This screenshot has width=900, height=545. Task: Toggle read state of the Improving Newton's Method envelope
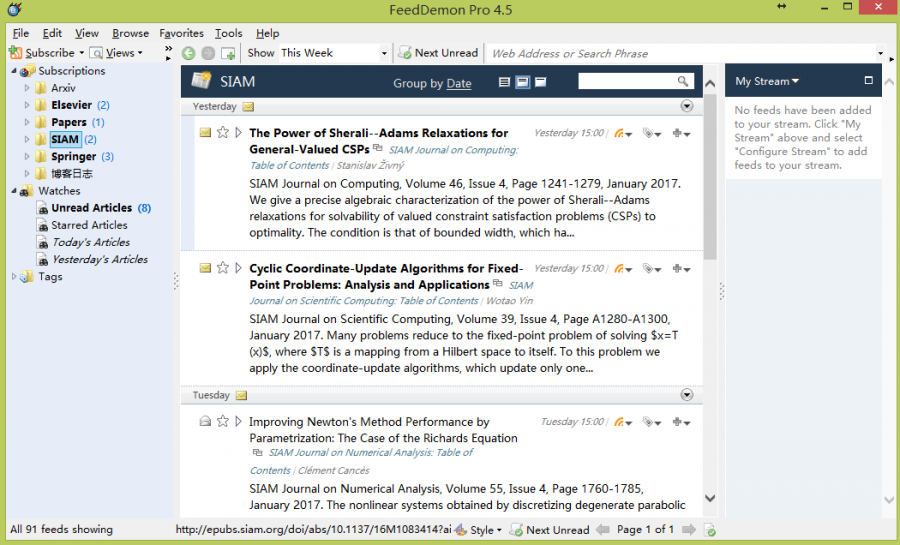click(x=205, y=422)
